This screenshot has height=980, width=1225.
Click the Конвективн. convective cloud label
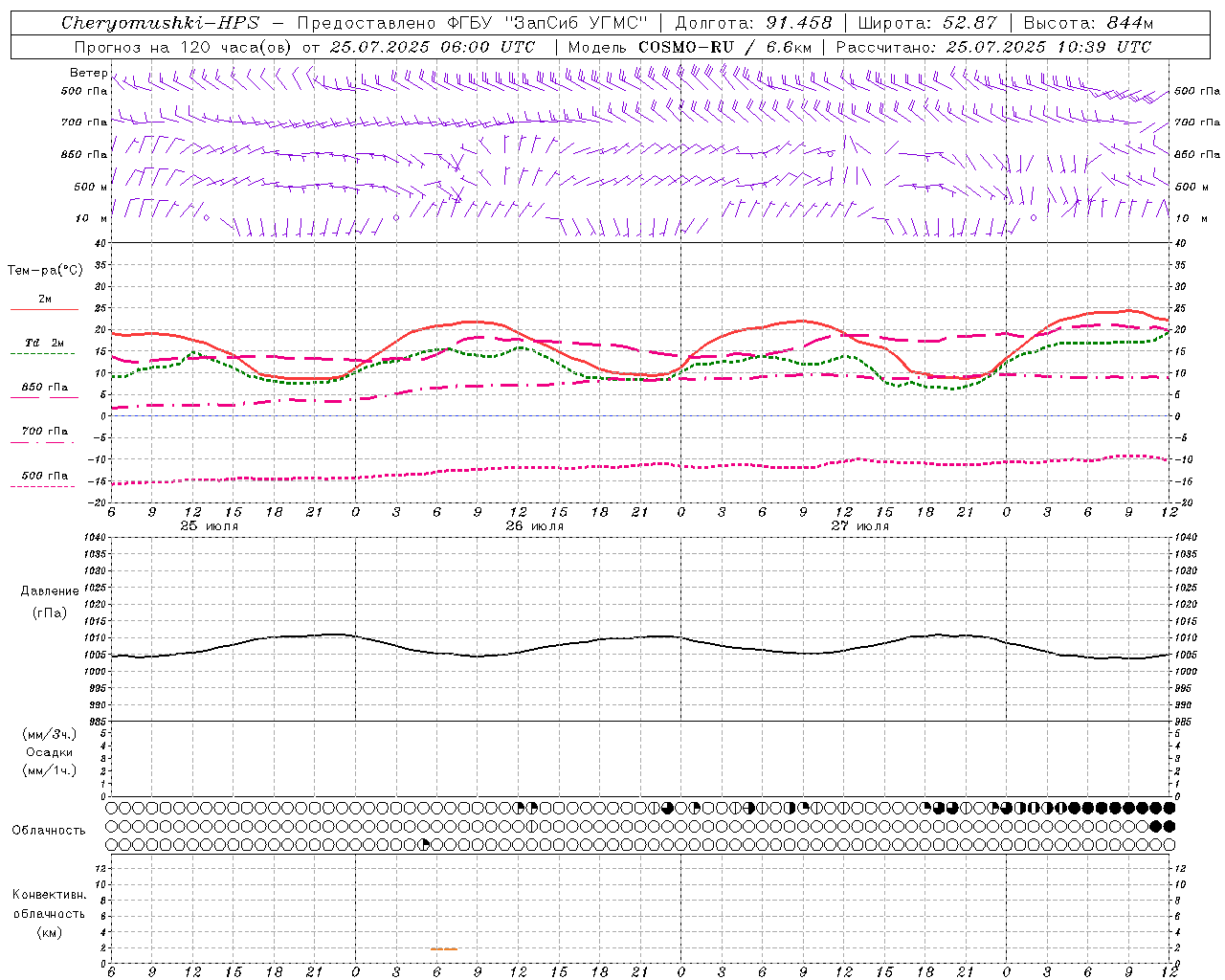tap(49, 895)
